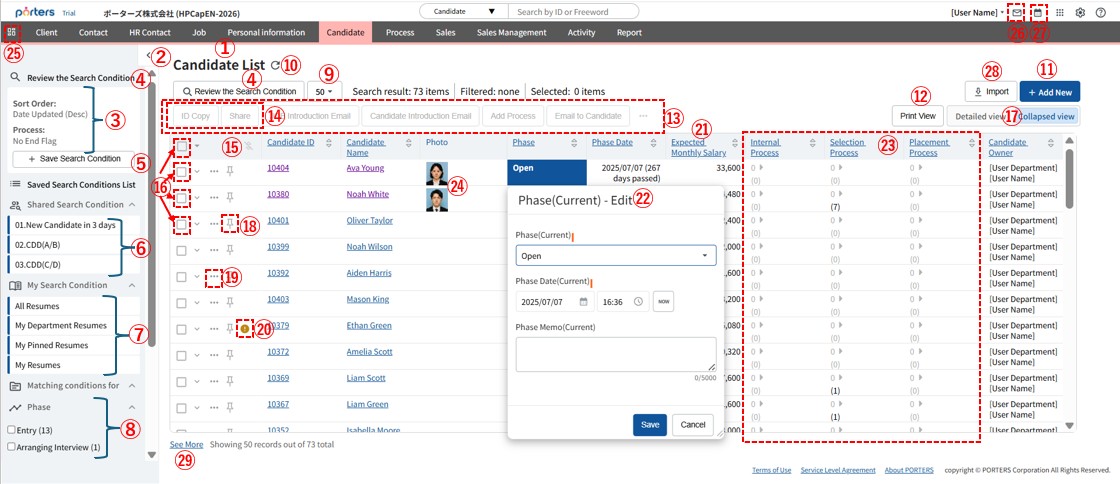Click the settings gear icon

(x=1080, y=12)
